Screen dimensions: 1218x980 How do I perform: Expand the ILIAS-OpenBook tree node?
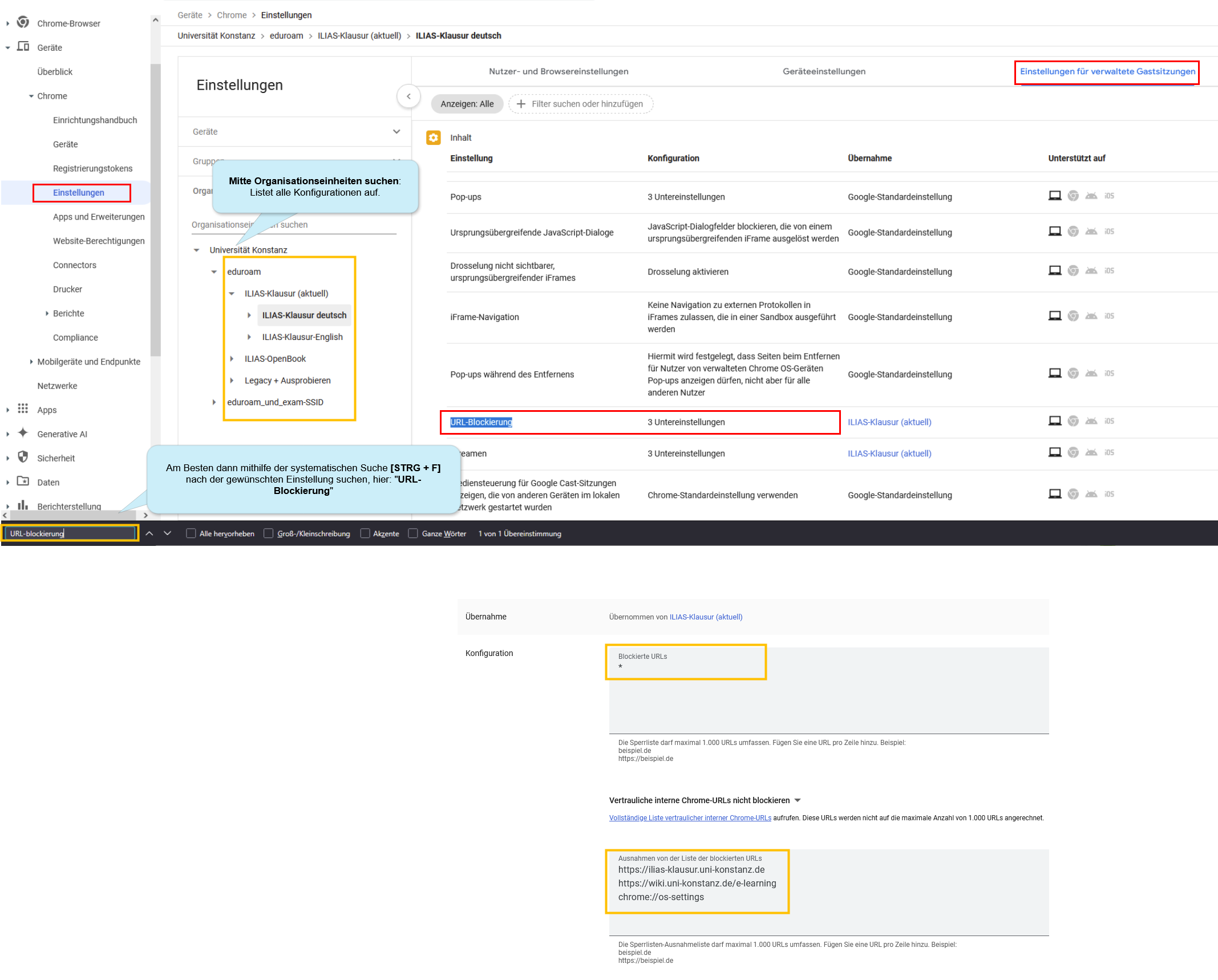pos(232,359)
